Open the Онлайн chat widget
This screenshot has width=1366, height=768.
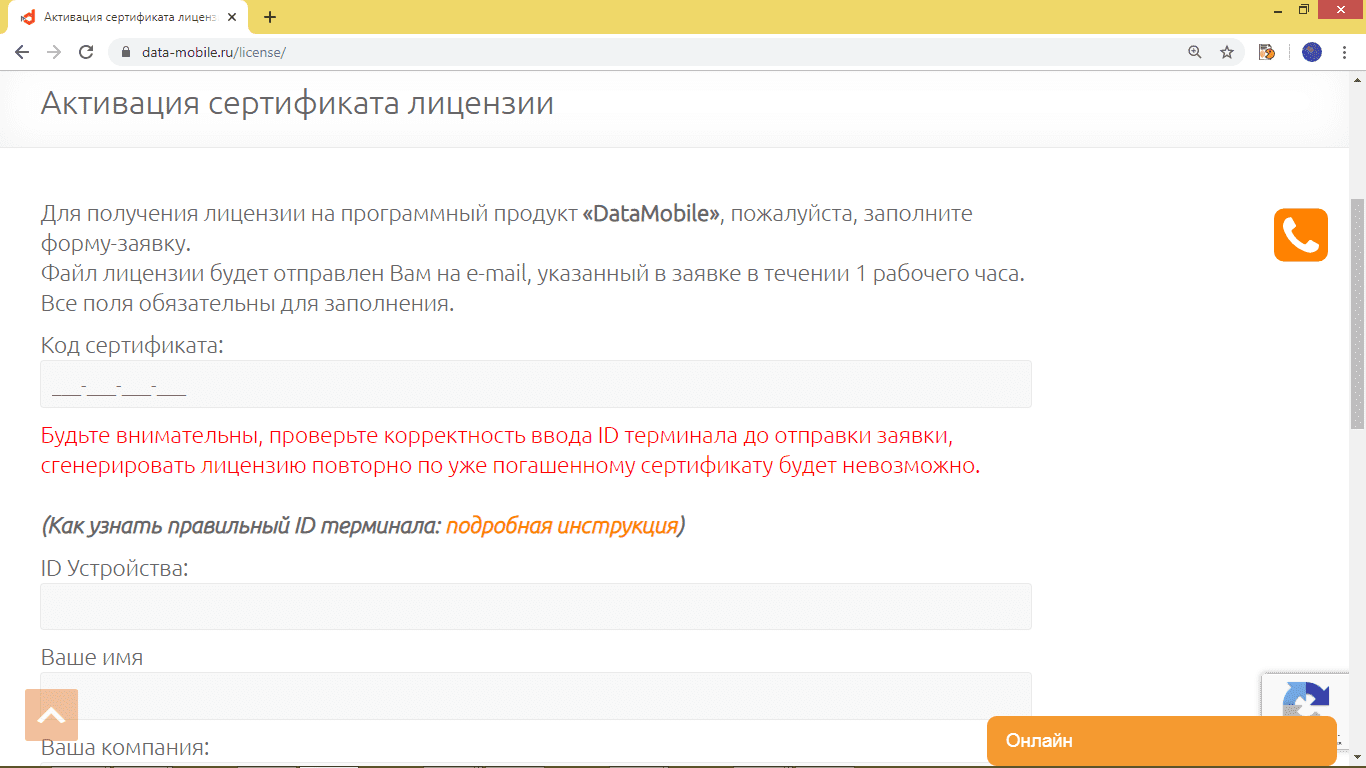pos(1162,741)
